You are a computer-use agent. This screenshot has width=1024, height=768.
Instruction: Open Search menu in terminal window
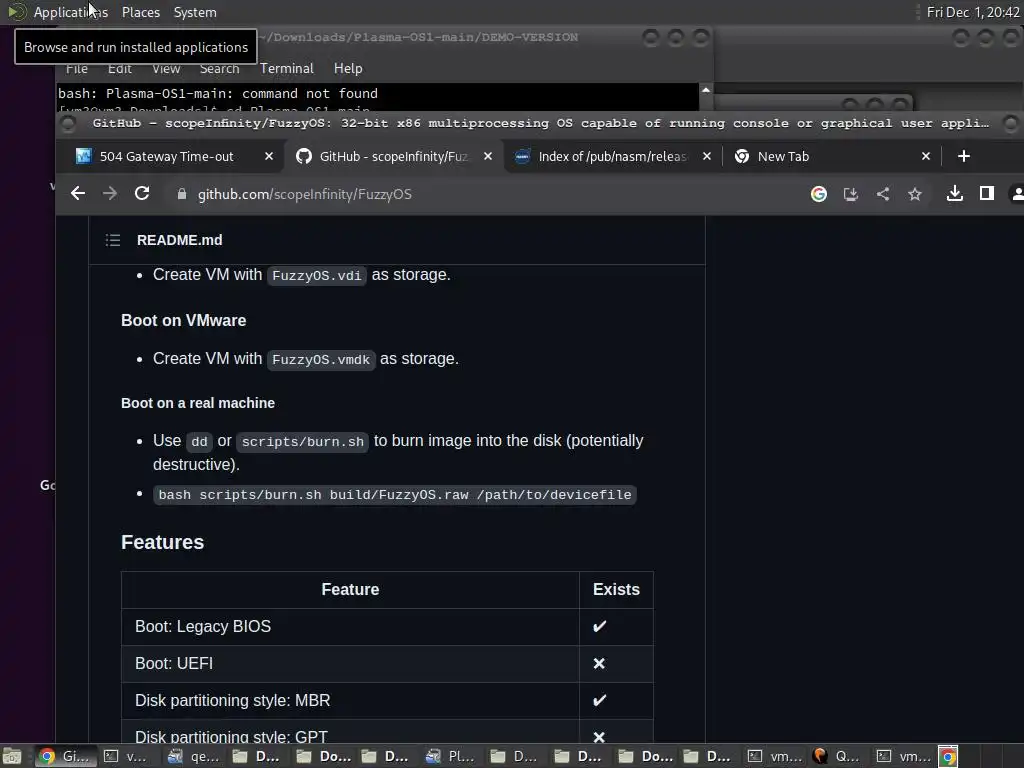click(219, 69)
